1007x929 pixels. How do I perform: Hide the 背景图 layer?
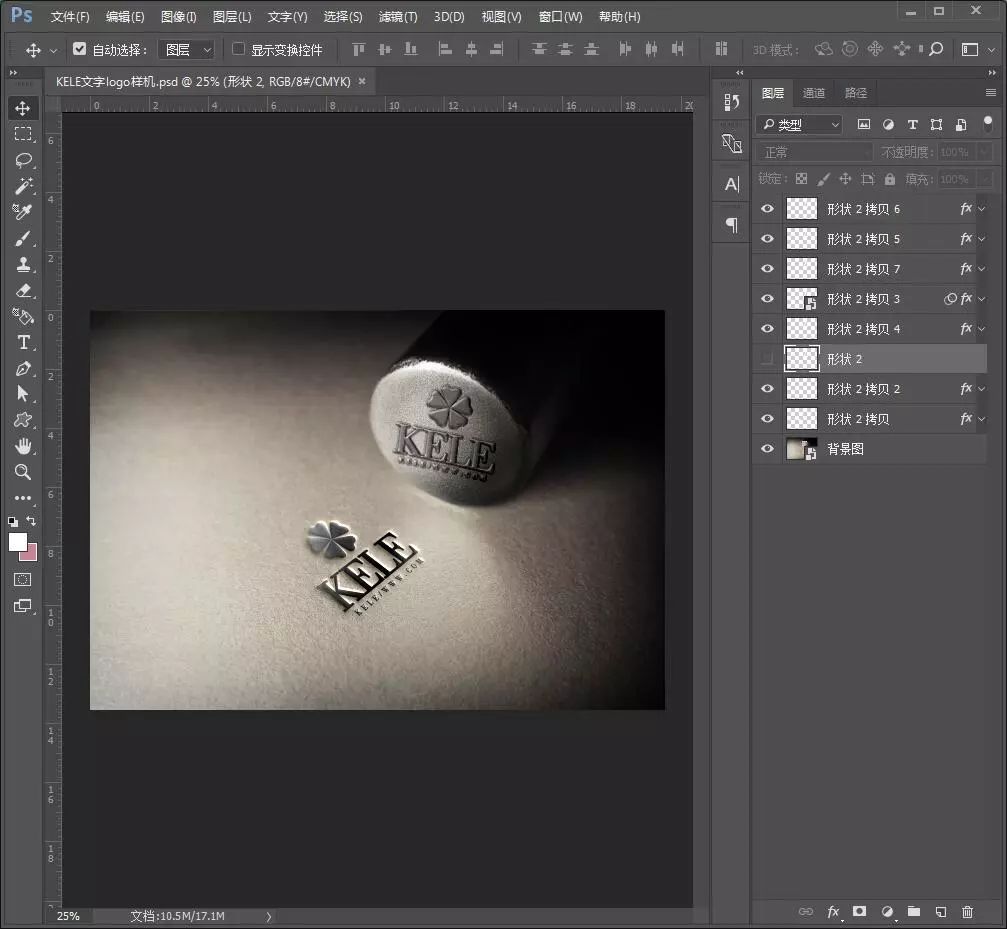pyautogui.click(x=767, y=449)
